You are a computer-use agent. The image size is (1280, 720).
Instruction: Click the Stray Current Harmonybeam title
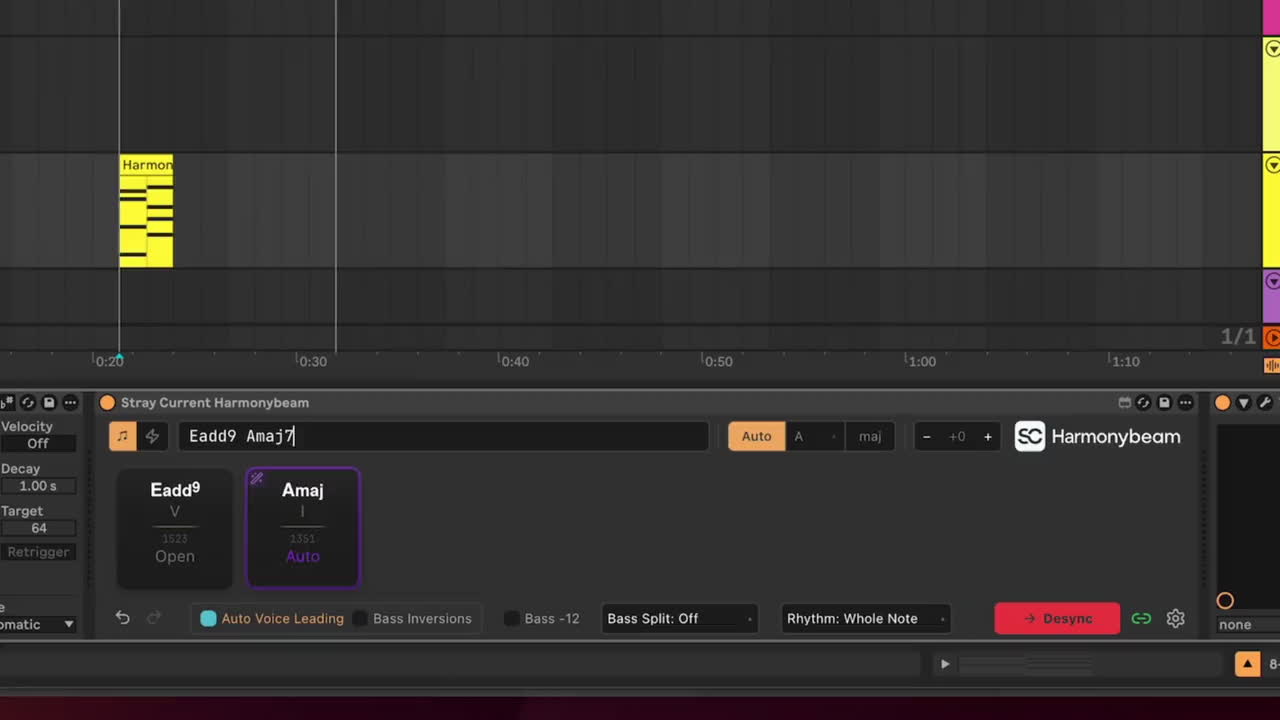click(x=215, y=403)
